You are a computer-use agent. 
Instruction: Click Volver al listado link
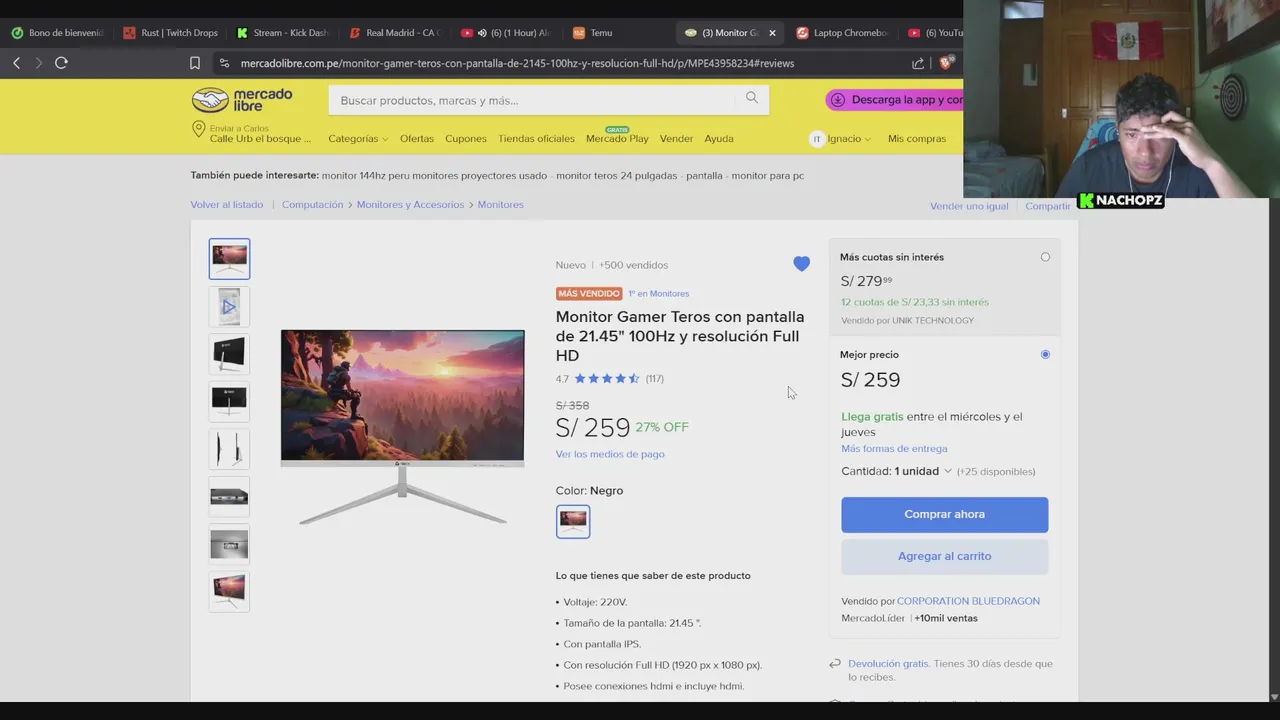(227, 205)
